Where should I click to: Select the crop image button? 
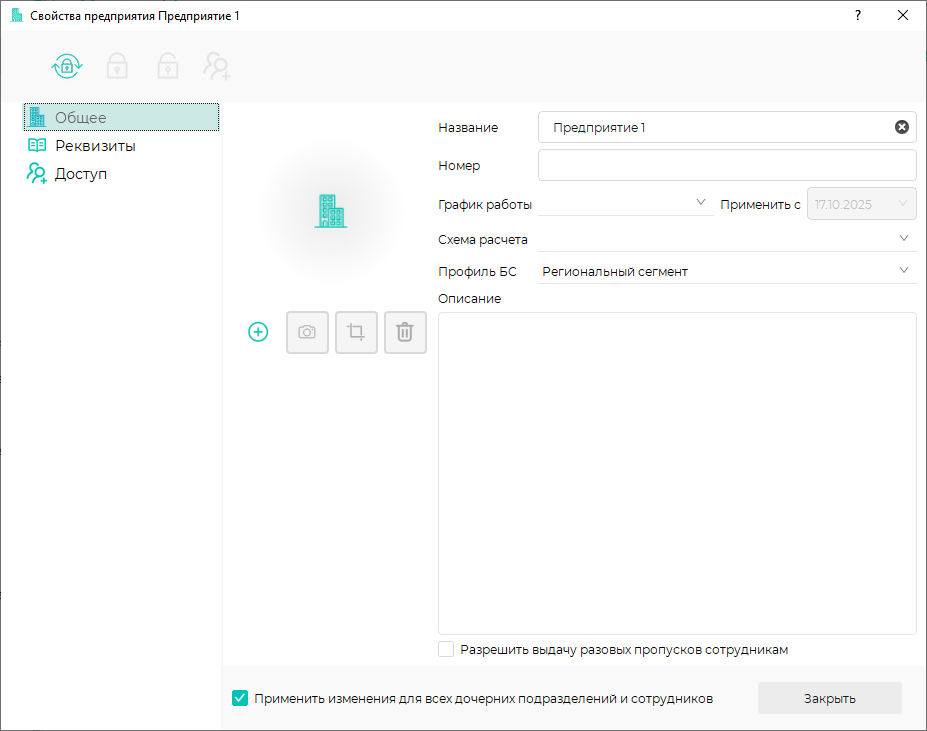[x=356, y=332]
